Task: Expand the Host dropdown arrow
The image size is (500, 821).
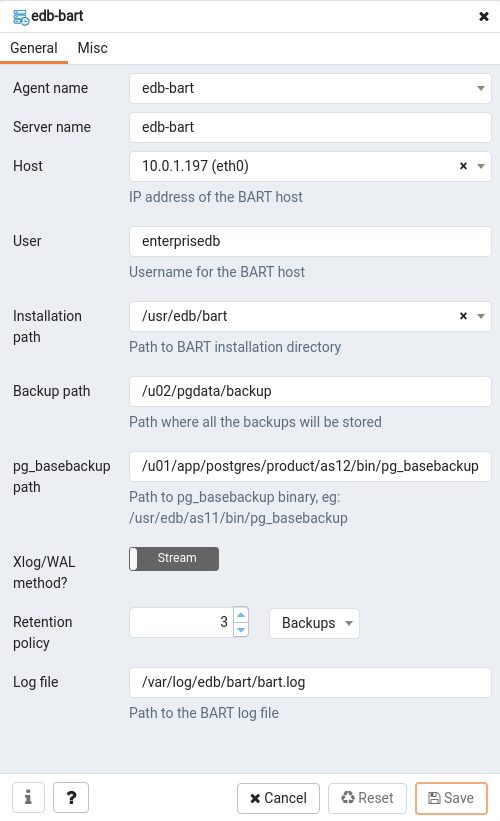Action: pyautogui.click(x=481, y=166)
